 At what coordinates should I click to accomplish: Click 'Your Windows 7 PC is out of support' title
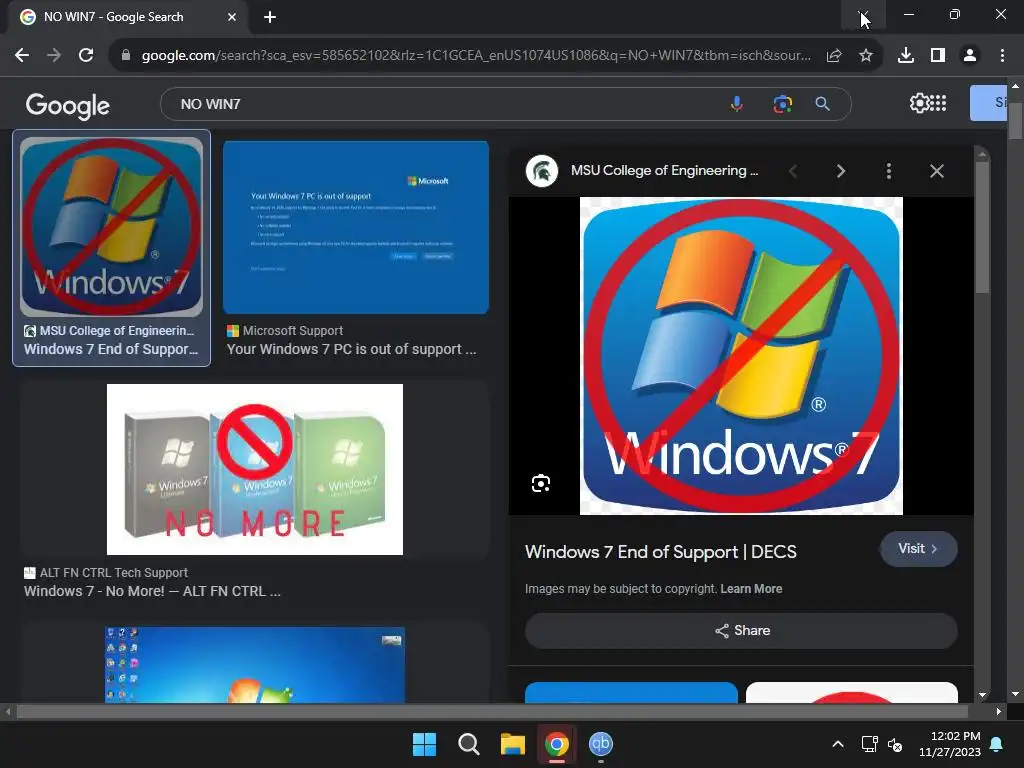click(x=351, y=349)
